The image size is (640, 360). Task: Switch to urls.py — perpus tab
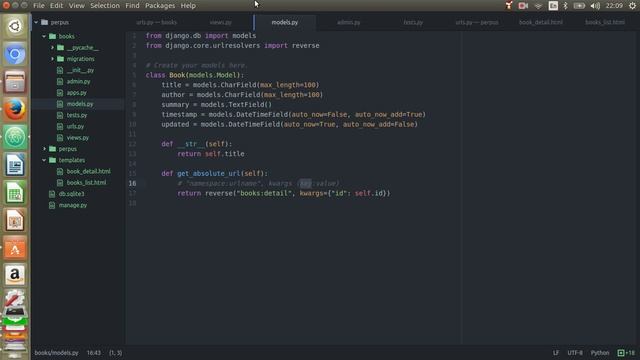[477, 22]
